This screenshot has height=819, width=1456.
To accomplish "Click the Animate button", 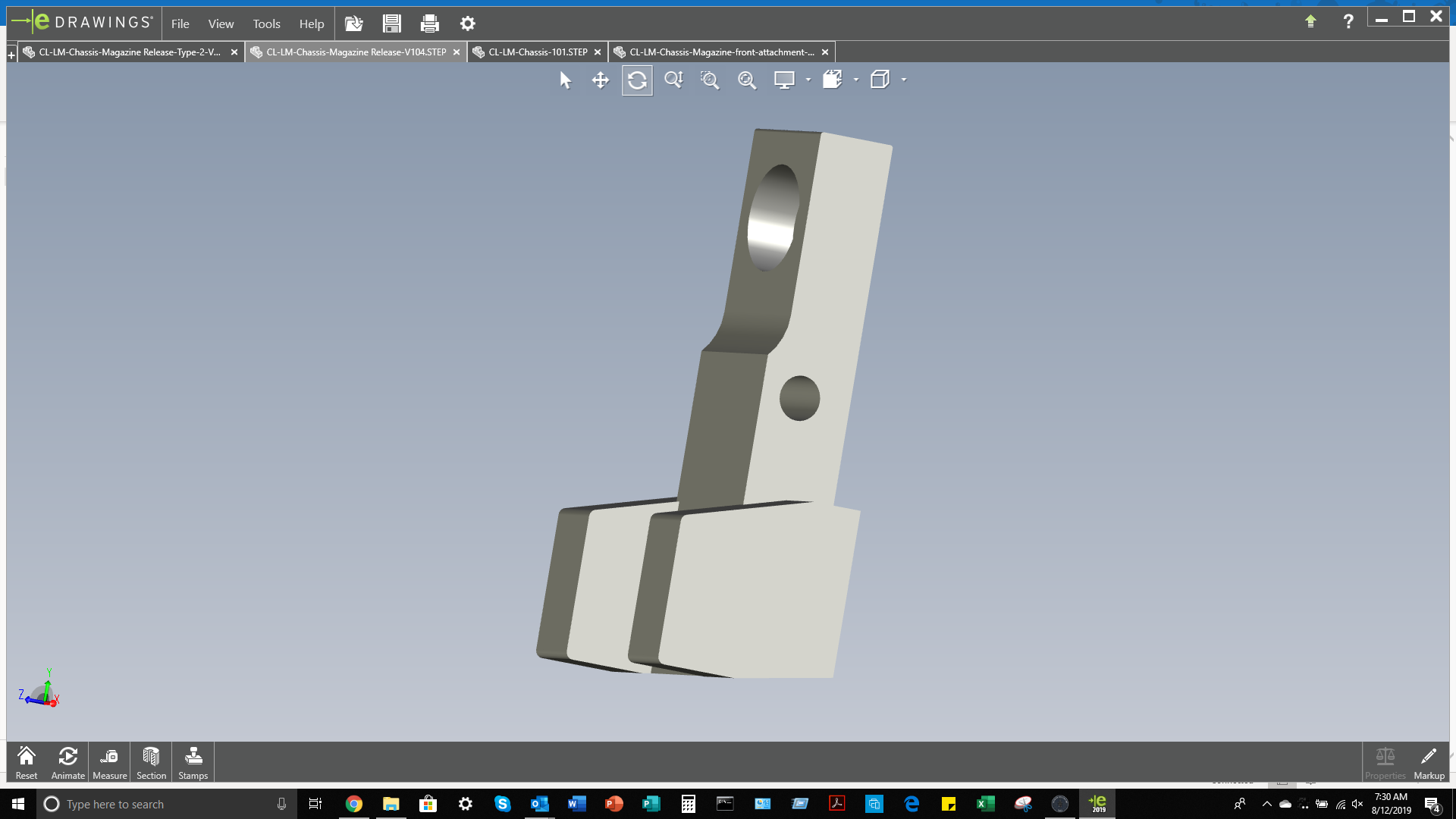I will 67,762.
